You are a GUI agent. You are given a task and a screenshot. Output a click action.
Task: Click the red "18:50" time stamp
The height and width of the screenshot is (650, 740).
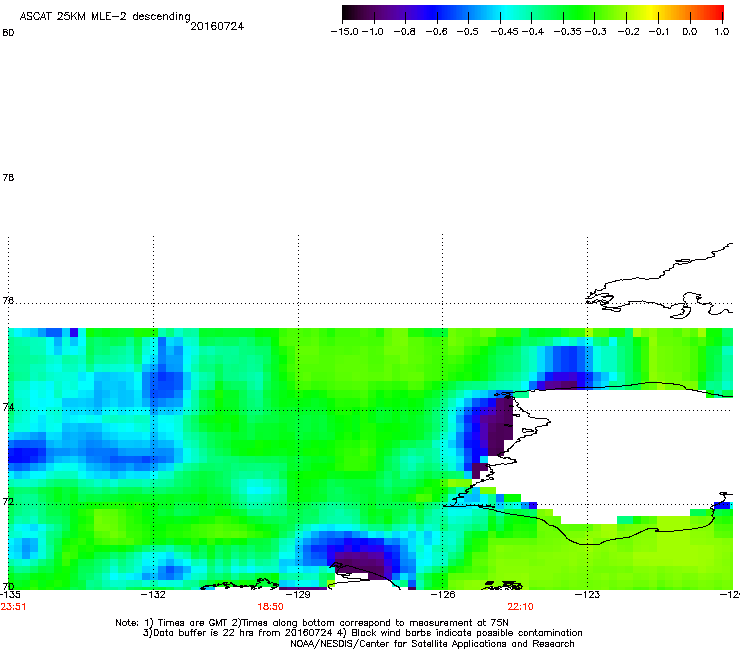point(270,607)
